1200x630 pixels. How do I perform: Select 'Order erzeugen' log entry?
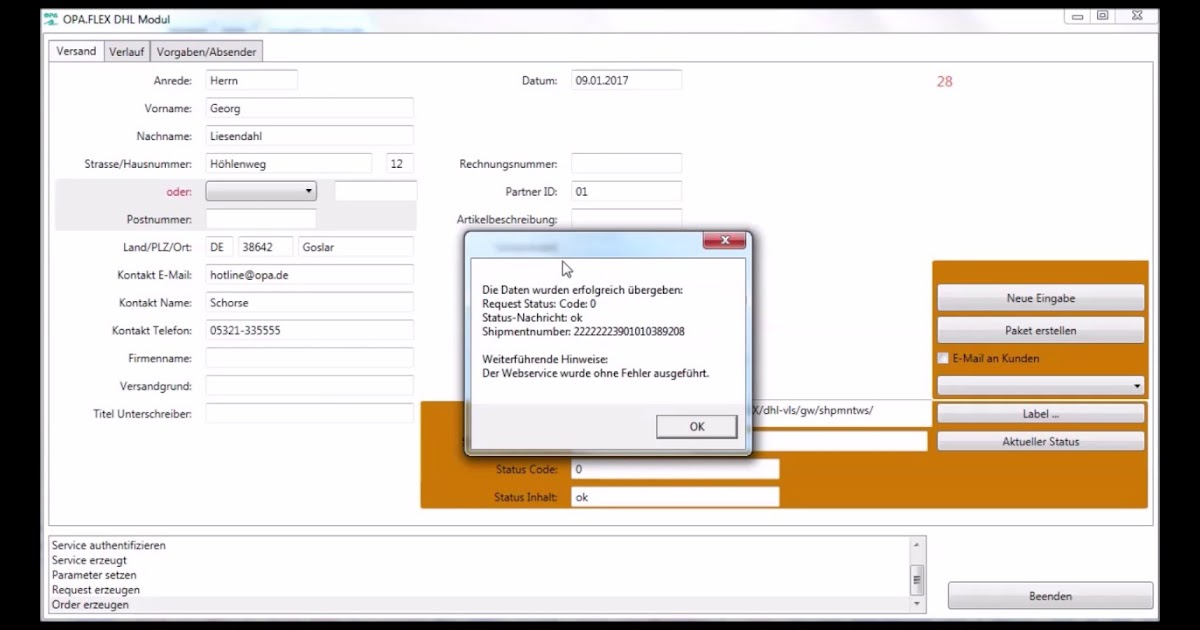480,605
